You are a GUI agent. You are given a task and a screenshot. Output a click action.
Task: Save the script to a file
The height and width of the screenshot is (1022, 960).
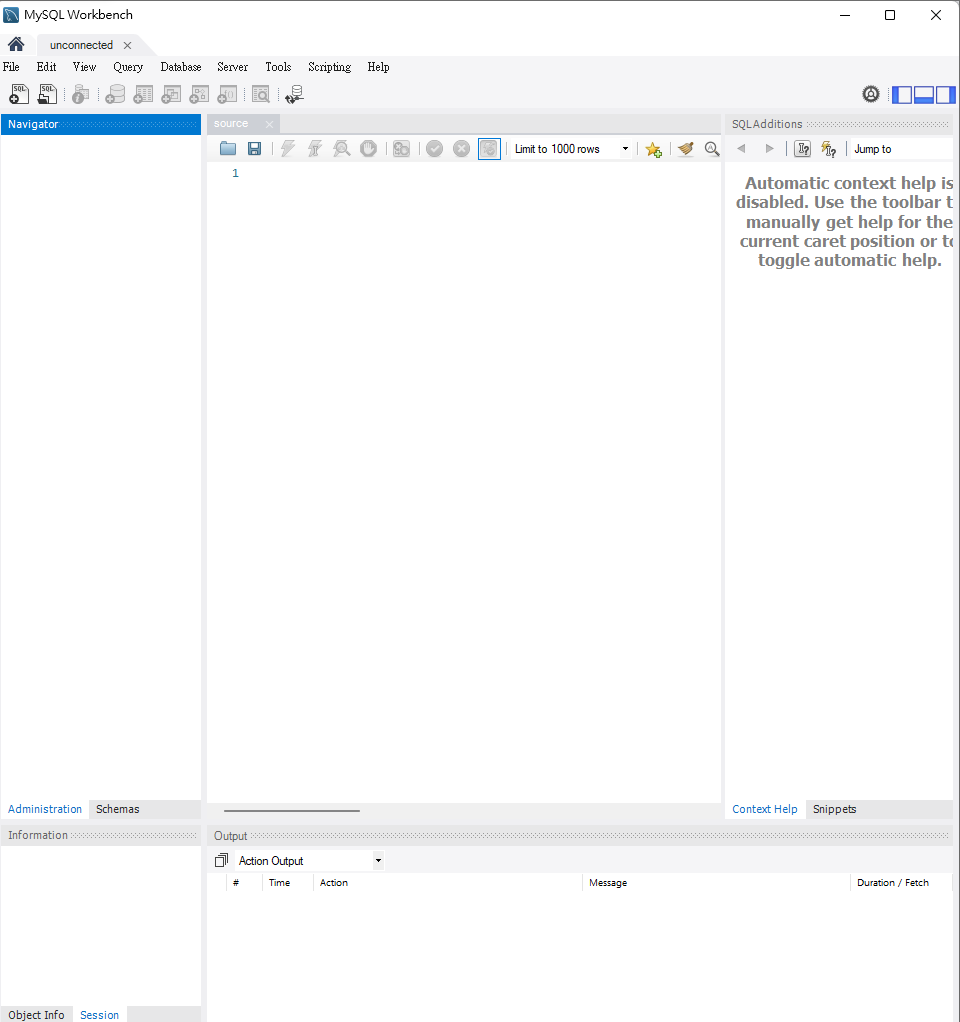coord(254,149)
